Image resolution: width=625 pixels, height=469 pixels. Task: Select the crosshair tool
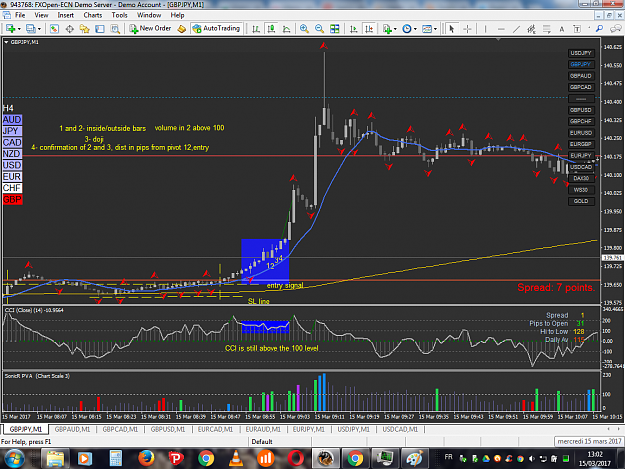tap(467, 29)
